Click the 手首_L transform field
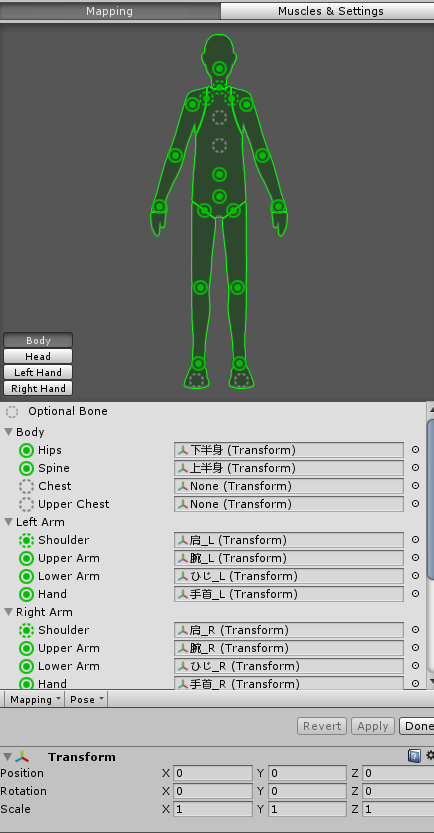The image size is (434, 833). click(x=288, y=594)
